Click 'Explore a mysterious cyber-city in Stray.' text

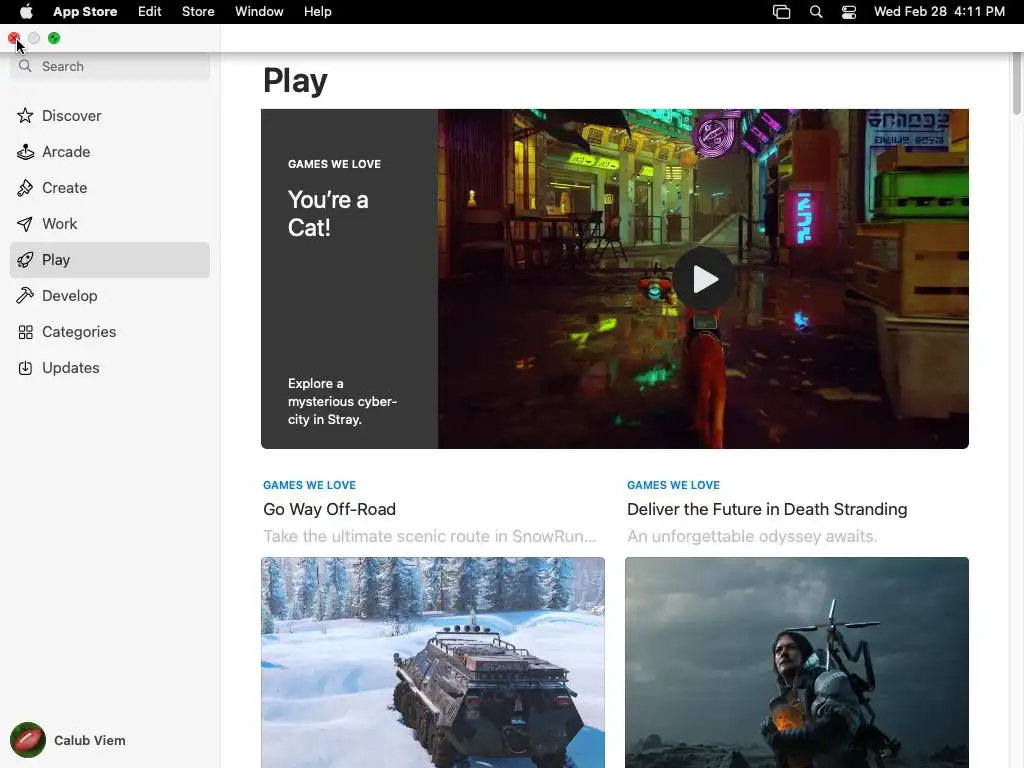point(342,402)
